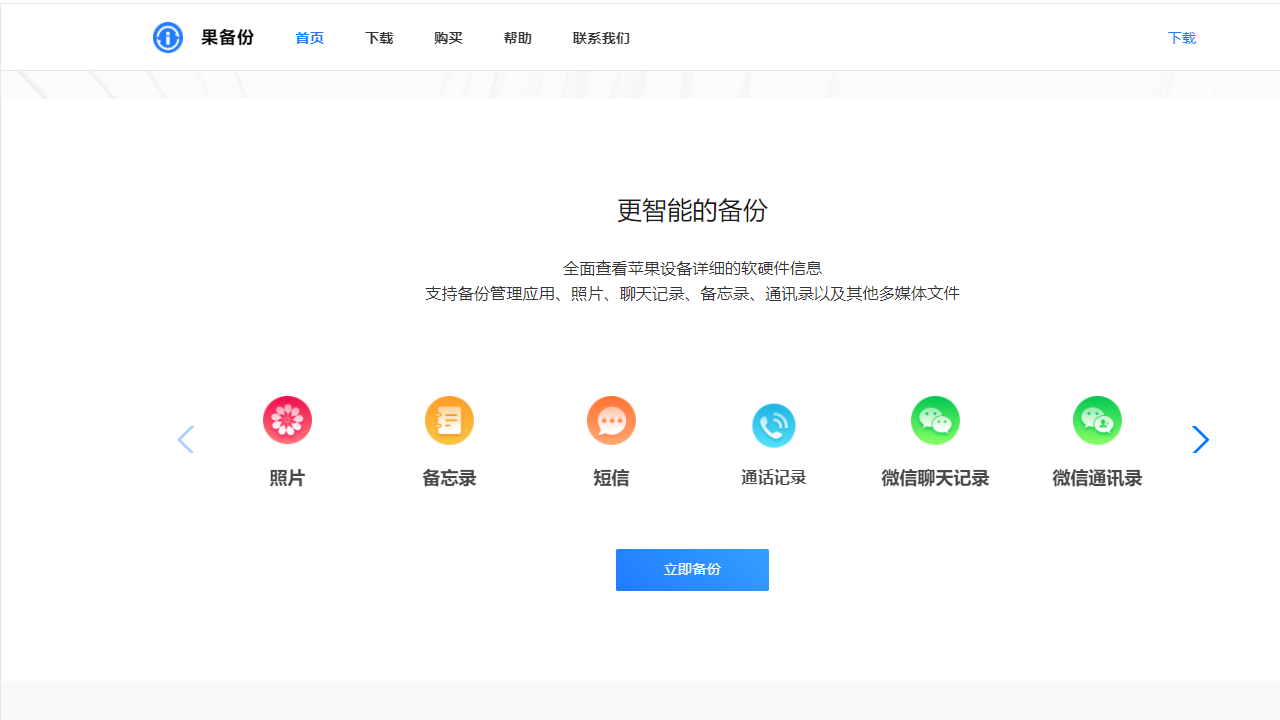Switch to the 首页 tab
Viewport: 1280px width, 720px height.
click(309, 38)
